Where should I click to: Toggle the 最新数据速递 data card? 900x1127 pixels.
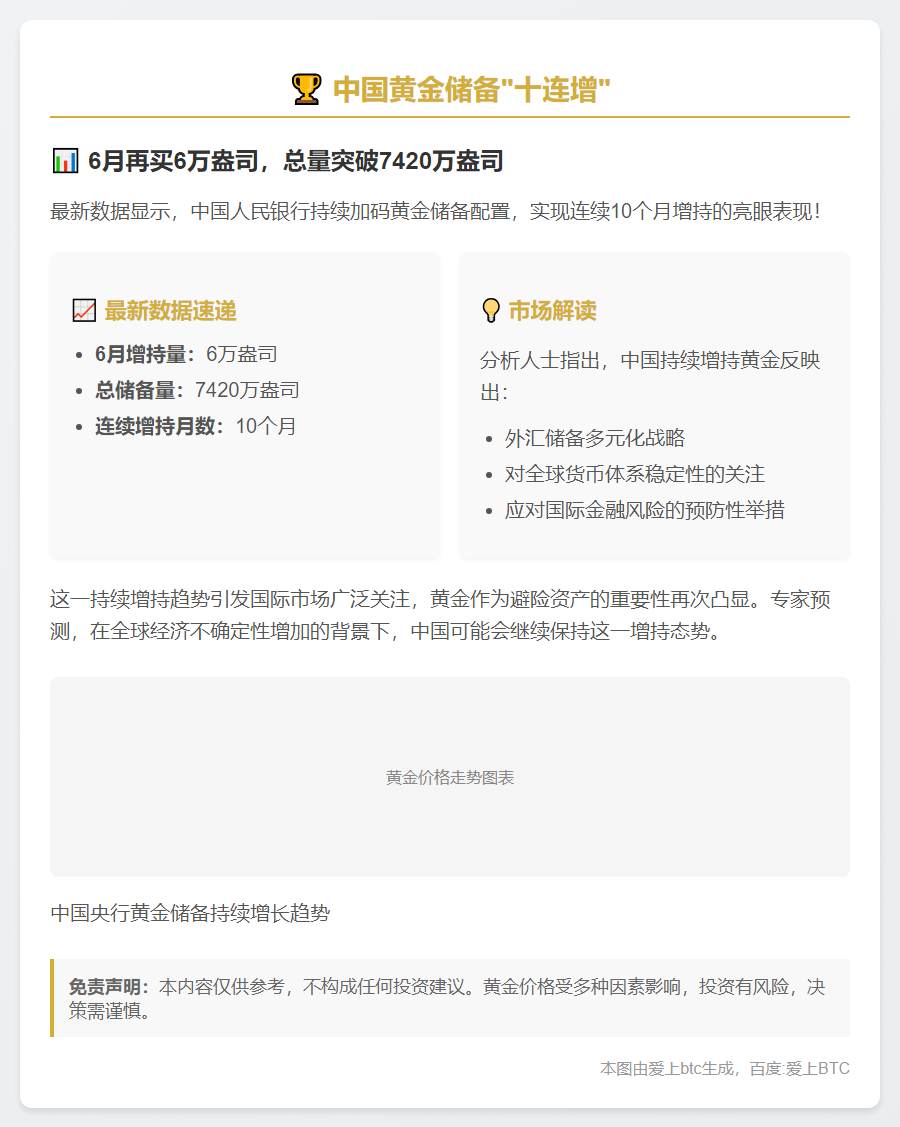pos(245,406)
